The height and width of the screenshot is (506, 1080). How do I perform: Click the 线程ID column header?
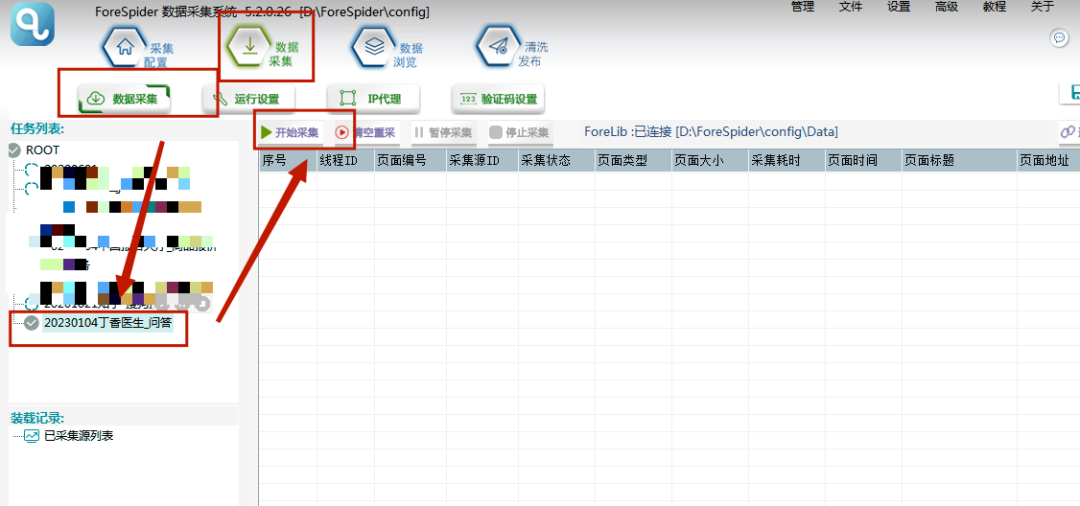tap(345, 160)
